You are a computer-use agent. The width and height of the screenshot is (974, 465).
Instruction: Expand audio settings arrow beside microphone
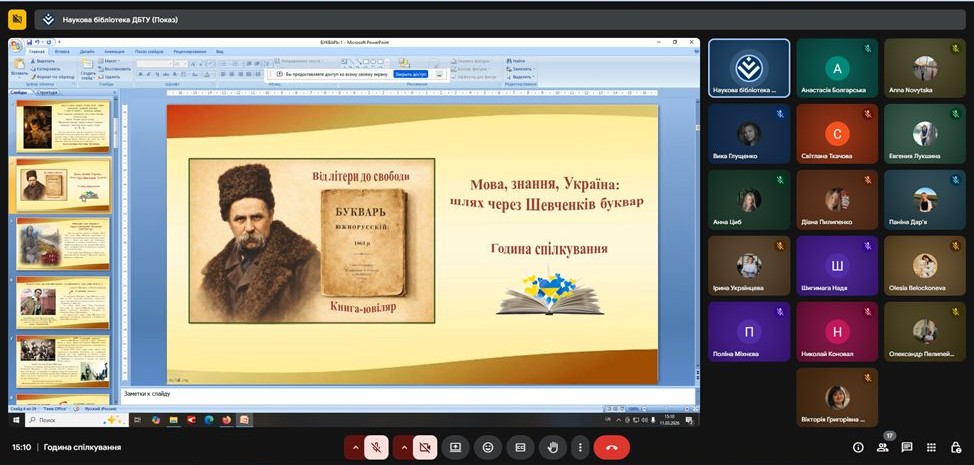point(354,447)
